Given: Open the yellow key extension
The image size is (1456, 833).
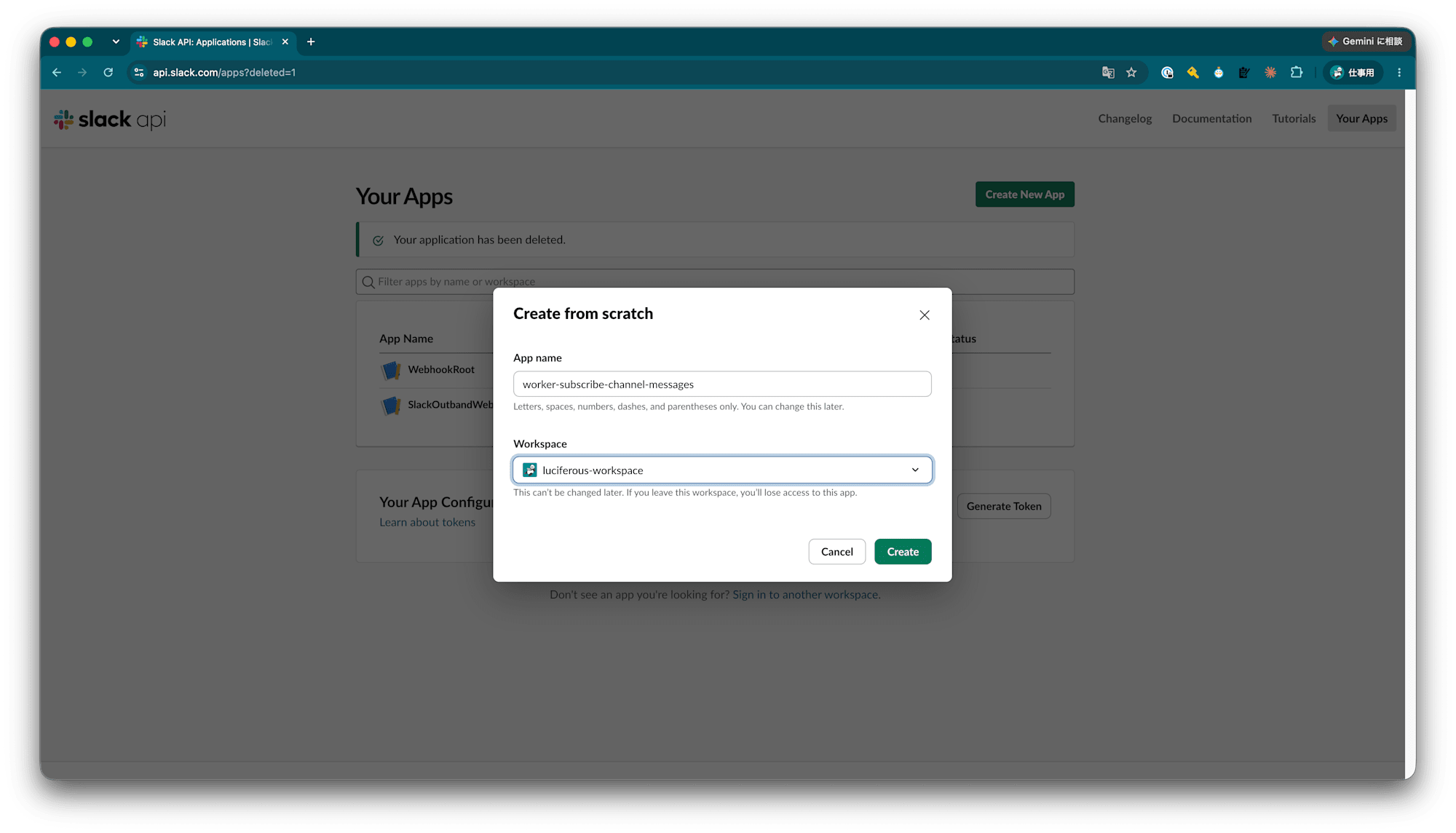Looking at the screenshot, I should click(x=1192, y=72).
